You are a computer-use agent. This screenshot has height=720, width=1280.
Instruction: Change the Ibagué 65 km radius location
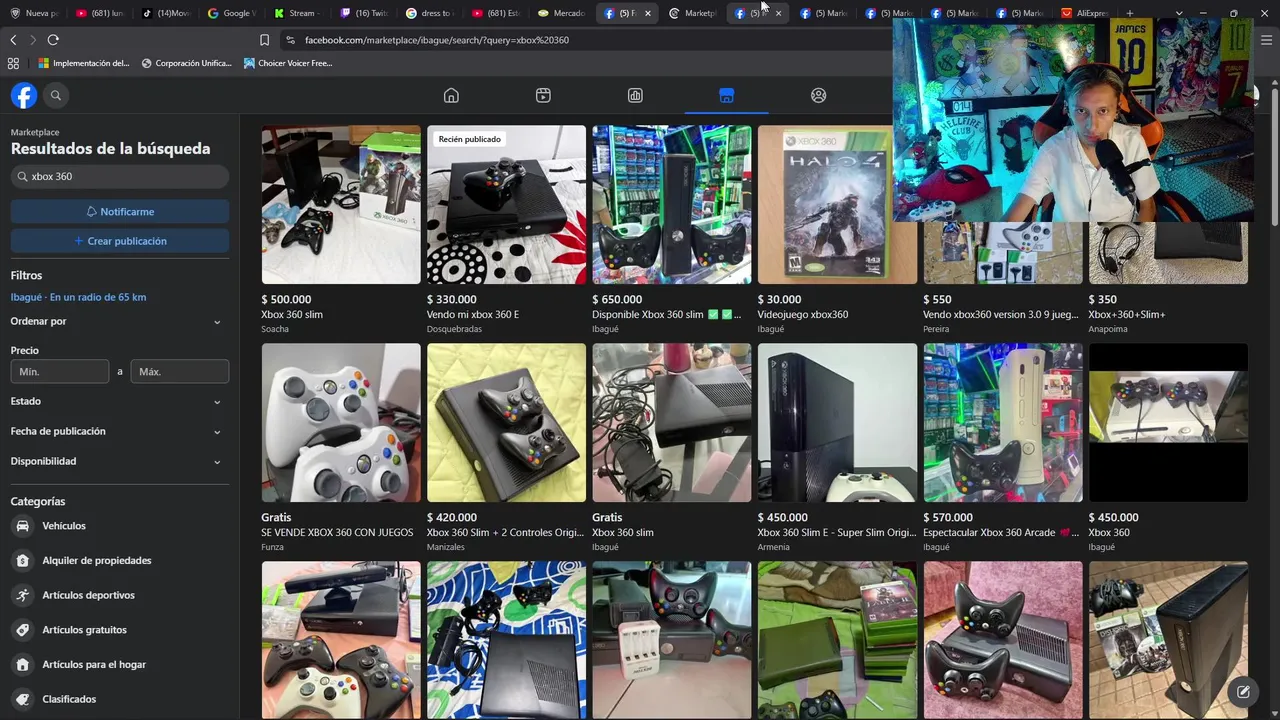pyautogui.click(x=78, y=297)
